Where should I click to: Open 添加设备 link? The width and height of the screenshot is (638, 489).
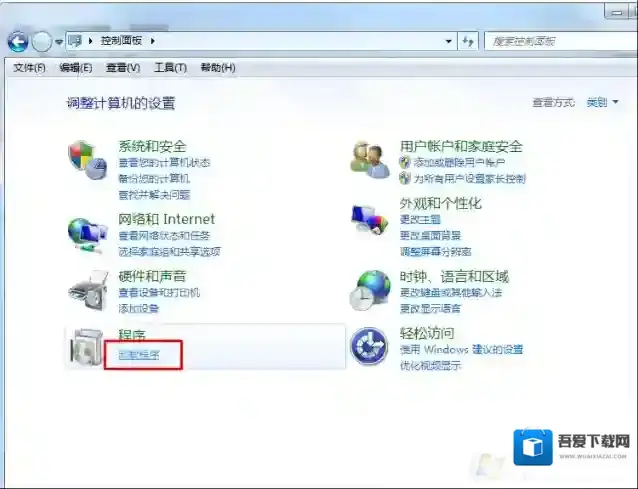tap(138, 308)
